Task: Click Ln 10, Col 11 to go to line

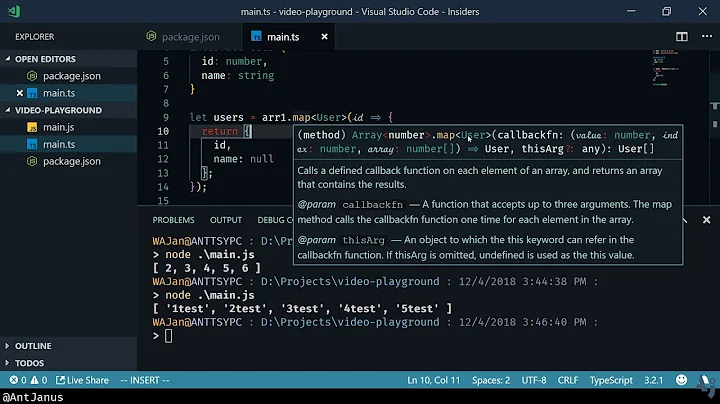Action: pos(433,380)
